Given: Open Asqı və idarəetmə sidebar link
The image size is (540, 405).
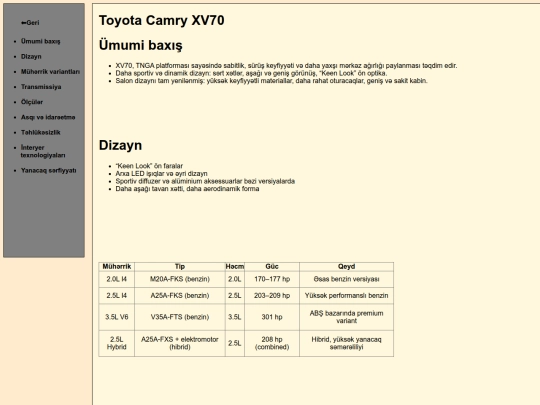Looking at the screenshot, I should pyautogui.click(x=48, y=117).
